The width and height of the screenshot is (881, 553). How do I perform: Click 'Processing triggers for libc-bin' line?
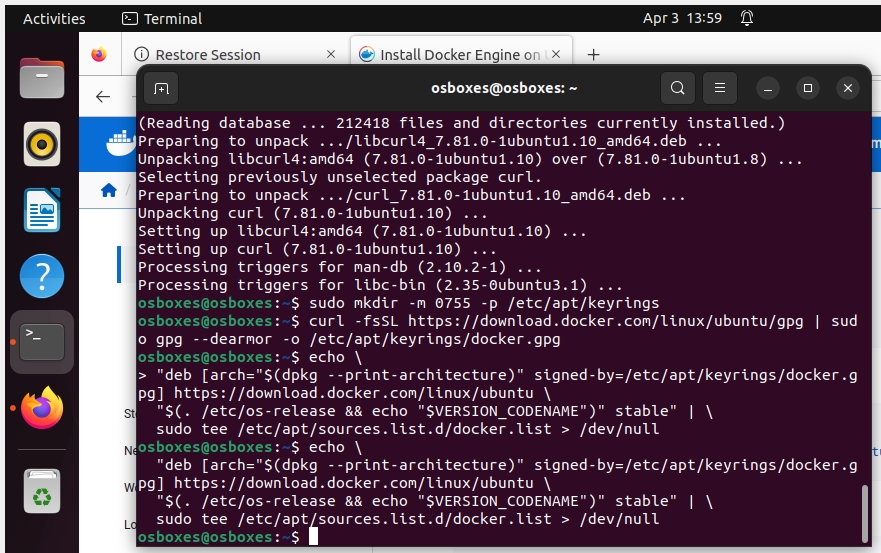[380, 285]
